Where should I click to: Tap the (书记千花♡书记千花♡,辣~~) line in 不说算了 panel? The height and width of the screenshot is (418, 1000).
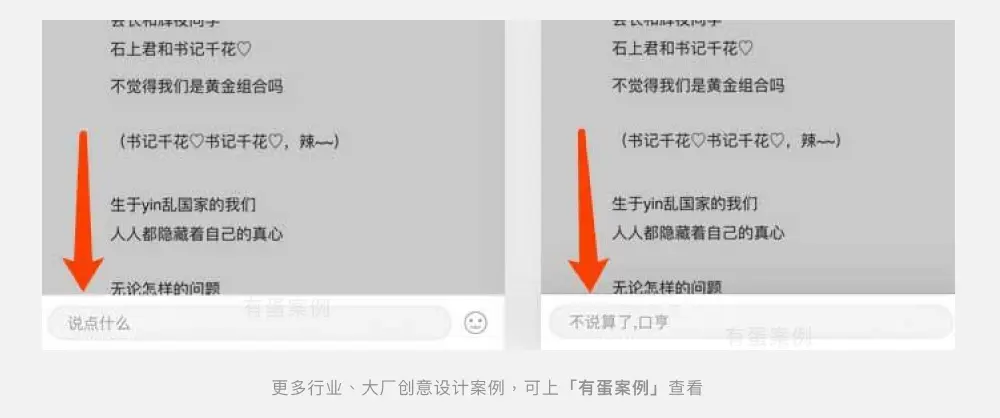point(726,142)
